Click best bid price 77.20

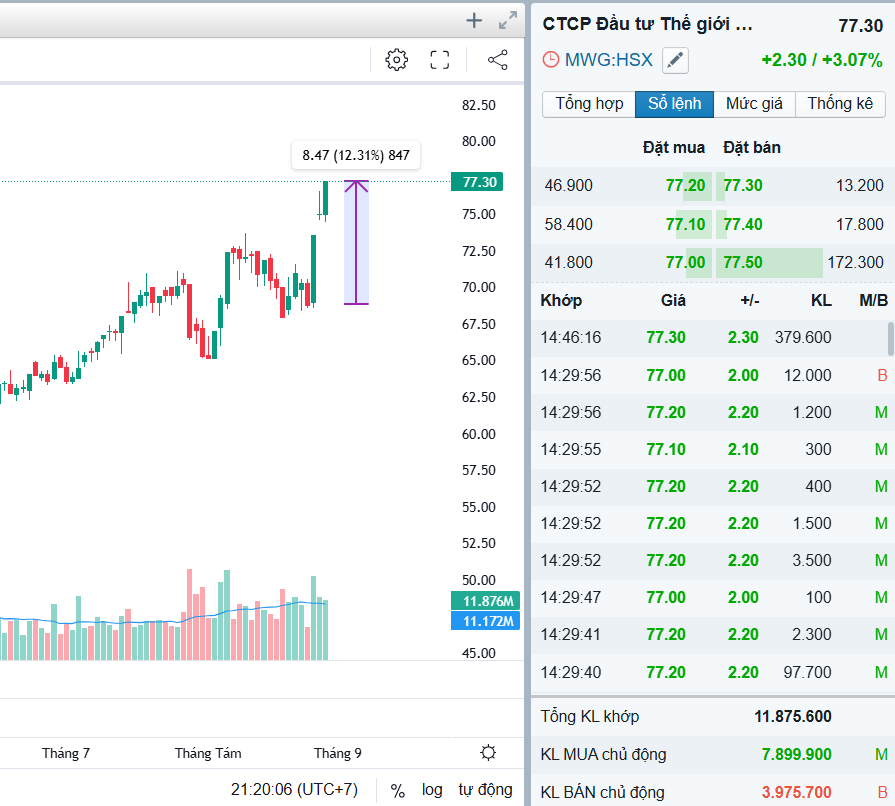(685, 185)
